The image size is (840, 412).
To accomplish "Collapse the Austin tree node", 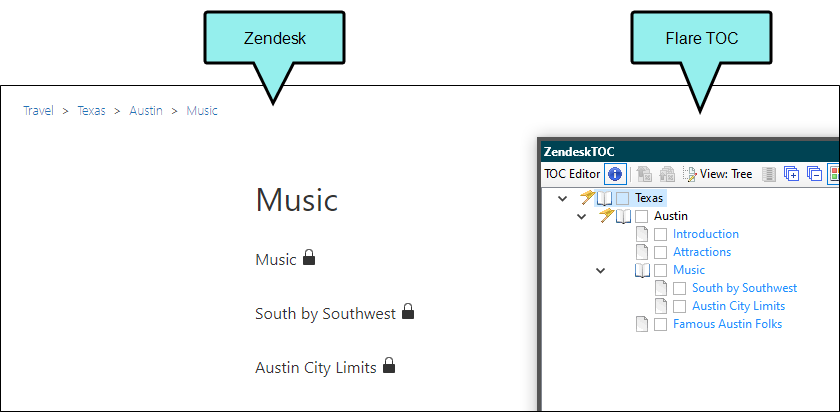I will (x=581, y=217).
